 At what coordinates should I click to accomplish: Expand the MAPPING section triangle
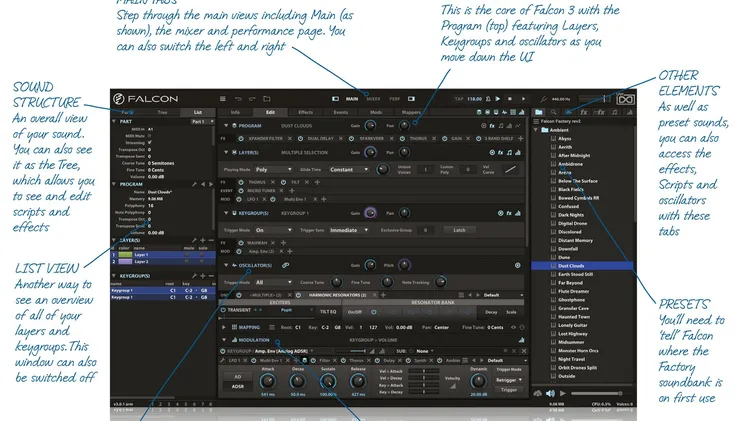coord(223,328)
